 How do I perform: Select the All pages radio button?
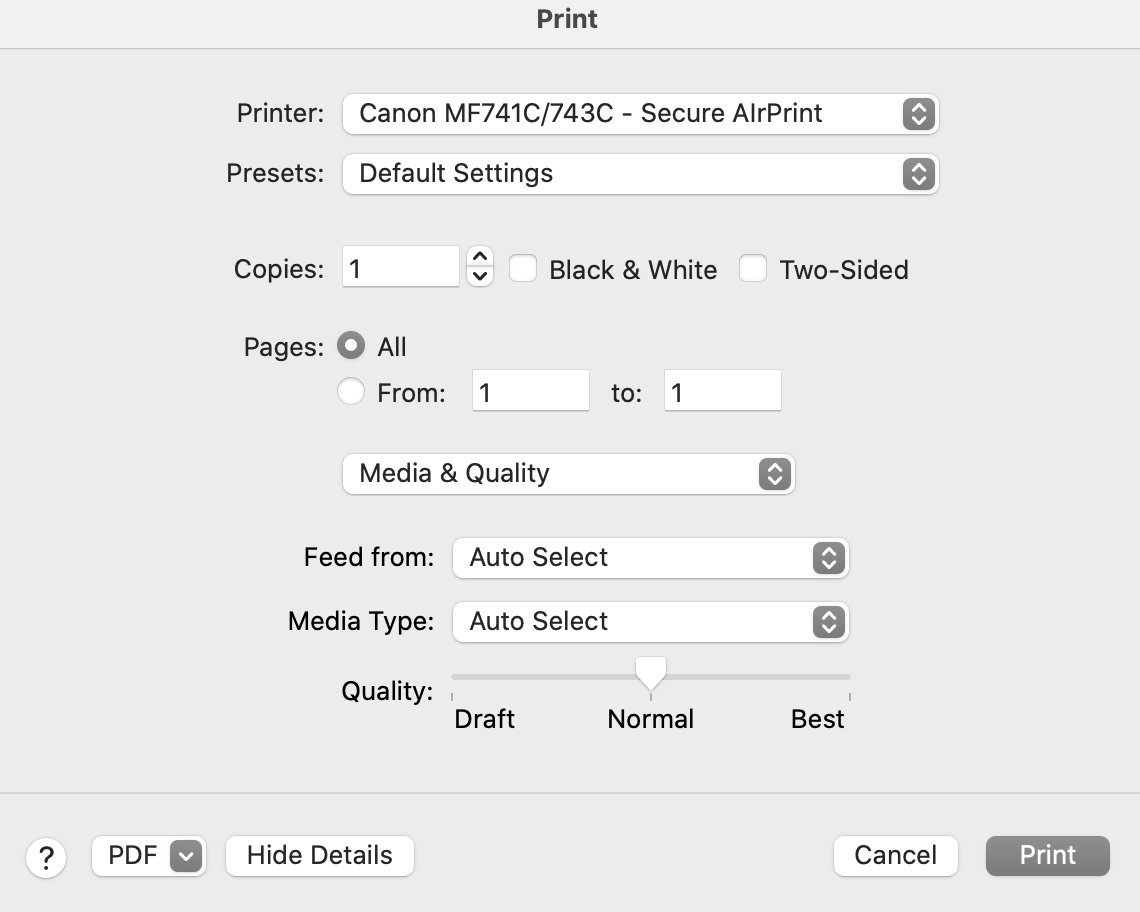pos(351,346)
